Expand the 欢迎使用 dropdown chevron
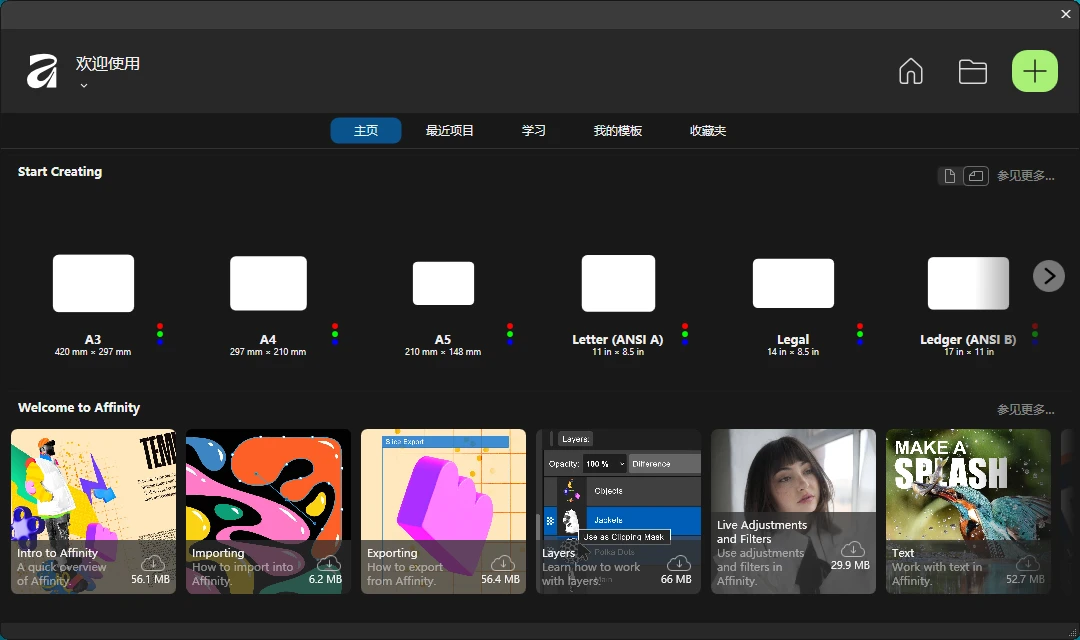1080x640 pixels. click(83, 85)
